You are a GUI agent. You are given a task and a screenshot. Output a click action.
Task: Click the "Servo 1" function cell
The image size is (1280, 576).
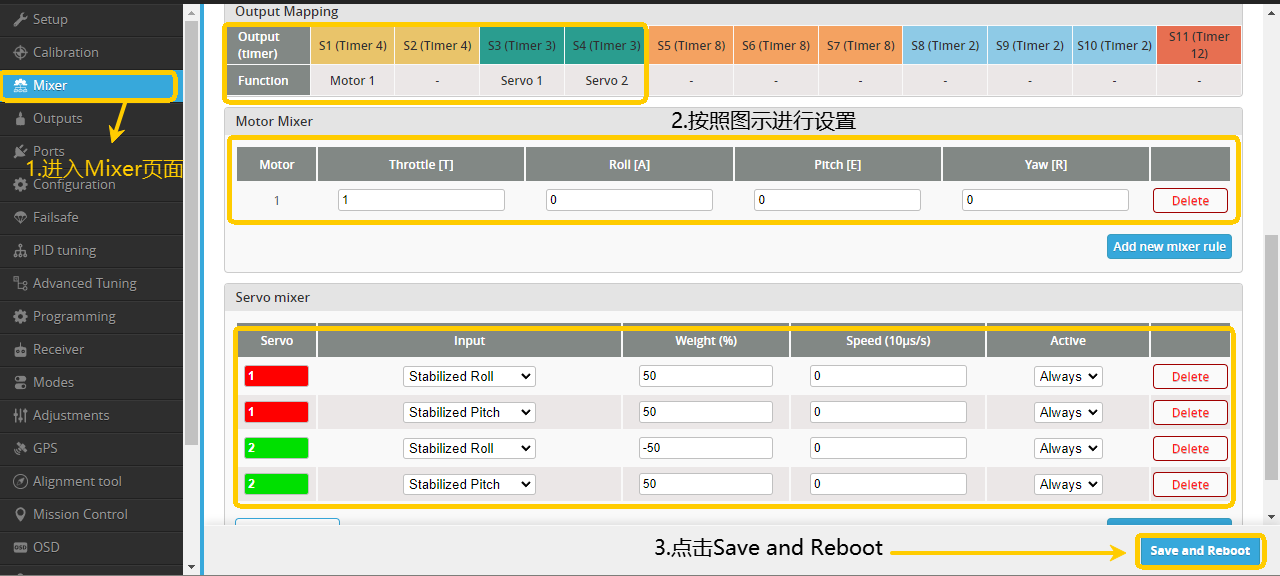coord(522,80)
